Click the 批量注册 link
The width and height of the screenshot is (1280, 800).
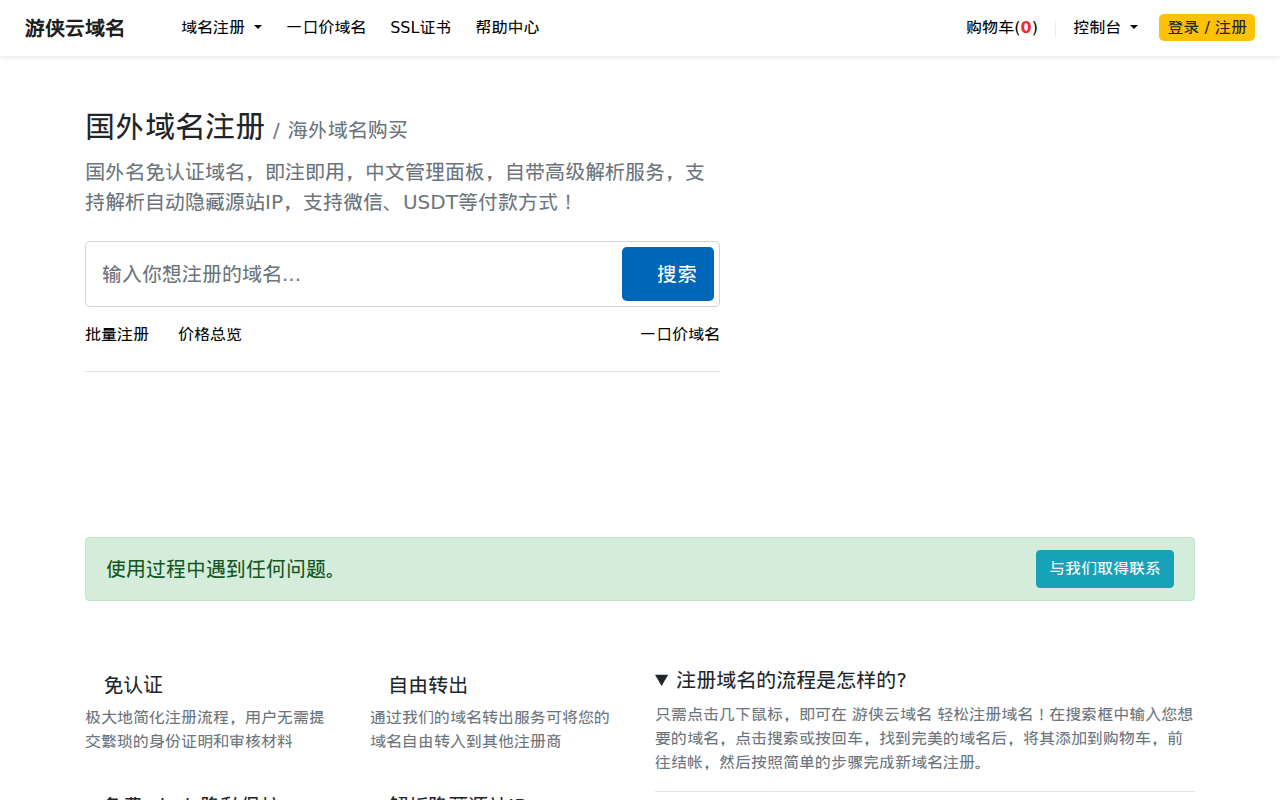116,334
